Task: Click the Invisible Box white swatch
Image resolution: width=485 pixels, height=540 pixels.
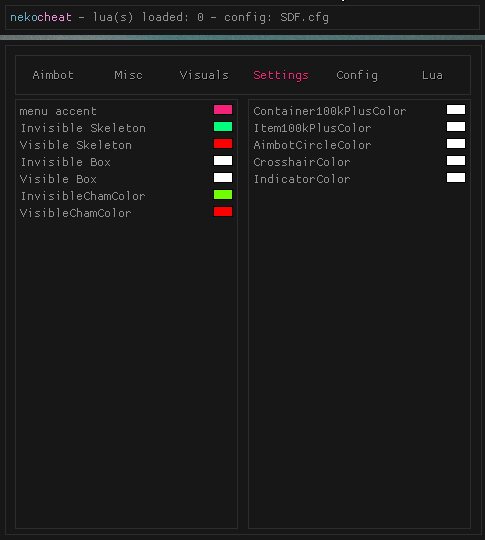Action: coord(223,160)
